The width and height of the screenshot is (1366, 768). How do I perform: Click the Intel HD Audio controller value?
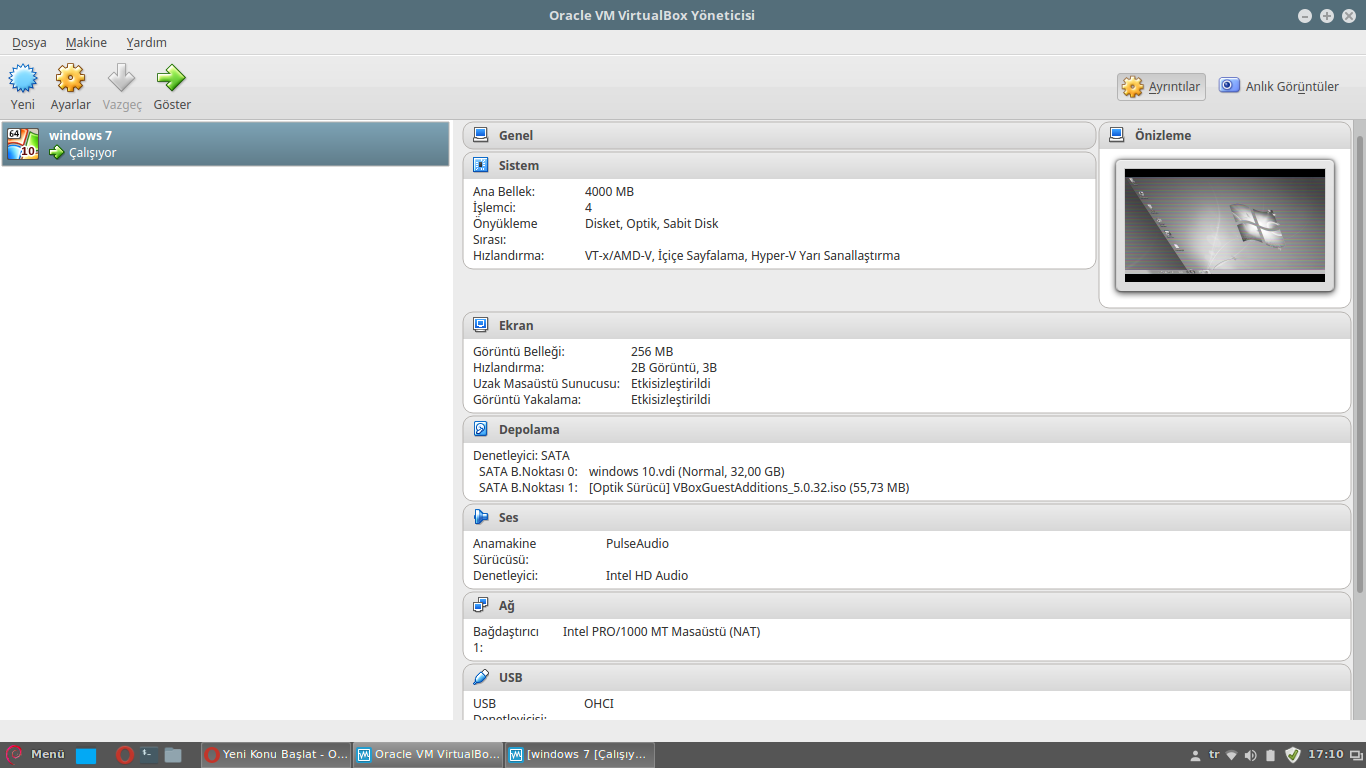pos(647,576)
